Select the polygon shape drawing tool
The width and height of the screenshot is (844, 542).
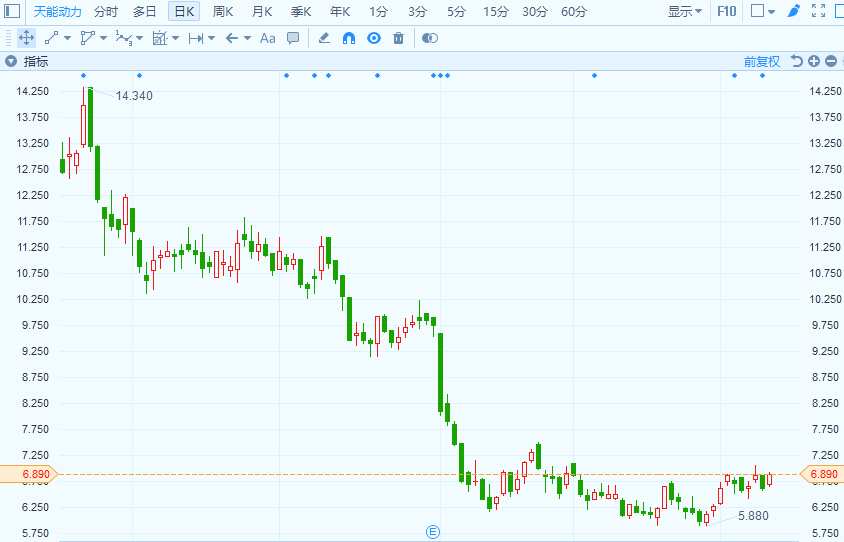87,38
